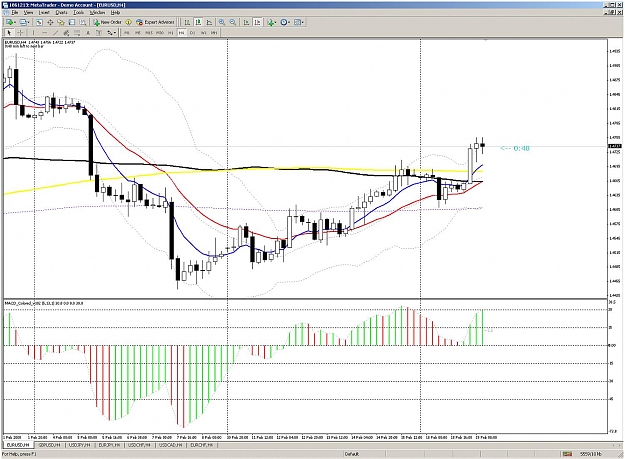
Task: Switch to the USDCAD,H4 chart tab
Action: point(172,445)
